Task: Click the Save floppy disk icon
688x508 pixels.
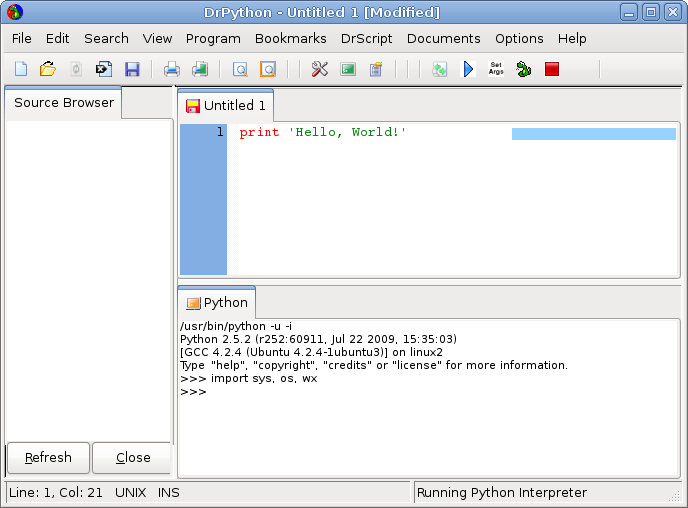Action: click(x=132, y=69)
